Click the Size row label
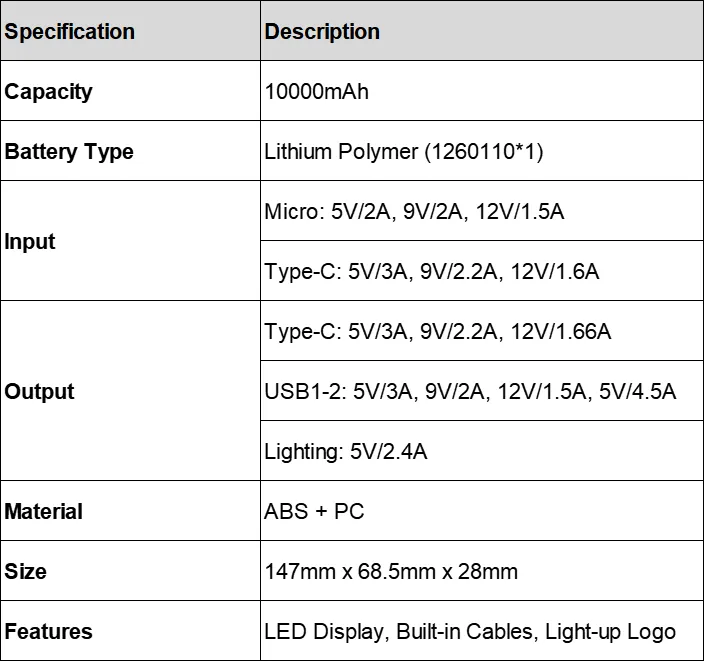The width and height of the screenshot is (704, 662). pyautogui.click(x=26, y=572)
